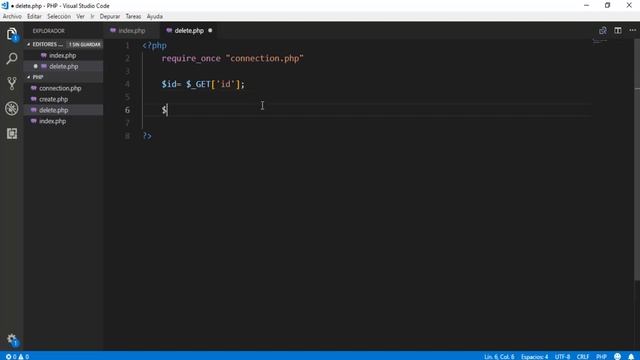Click the errors and warnings status indicator
The image size is (640, 360).
pos(17,357)
